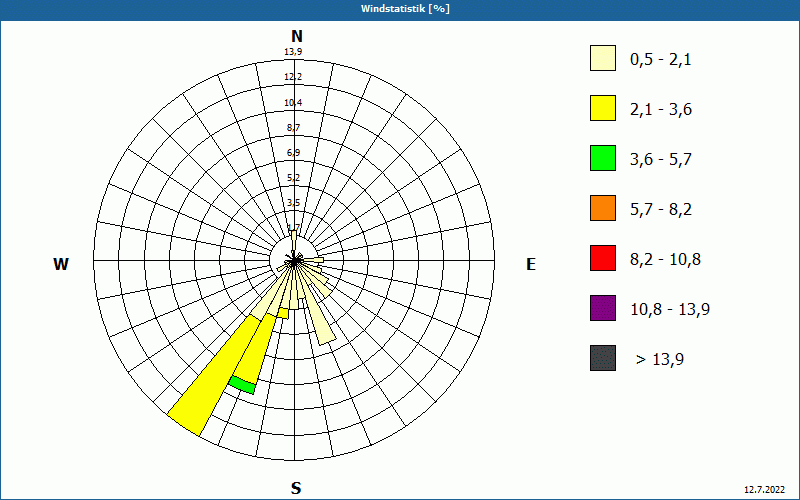Click the 6,9 radial axis value
Image resolution: width=800 pixels, height=500 pixels.
[x=293, y=153]
